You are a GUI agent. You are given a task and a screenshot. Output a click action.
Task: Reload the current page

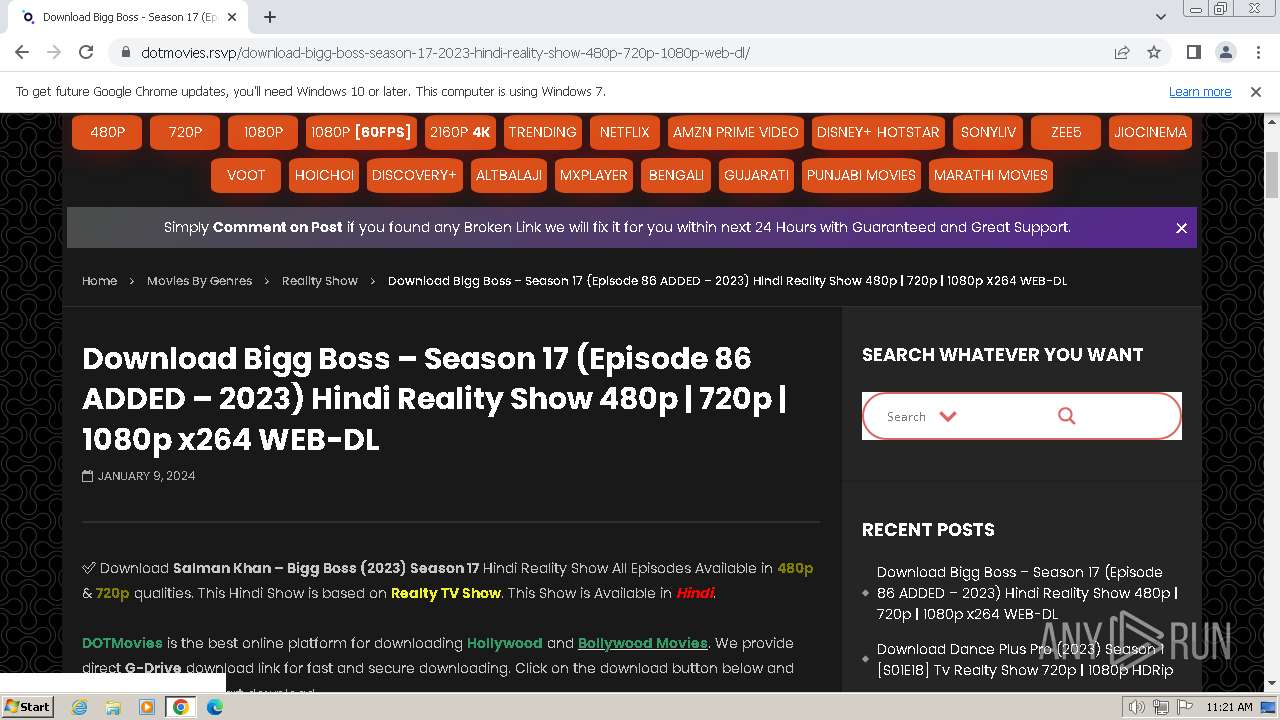click(86, 52)
